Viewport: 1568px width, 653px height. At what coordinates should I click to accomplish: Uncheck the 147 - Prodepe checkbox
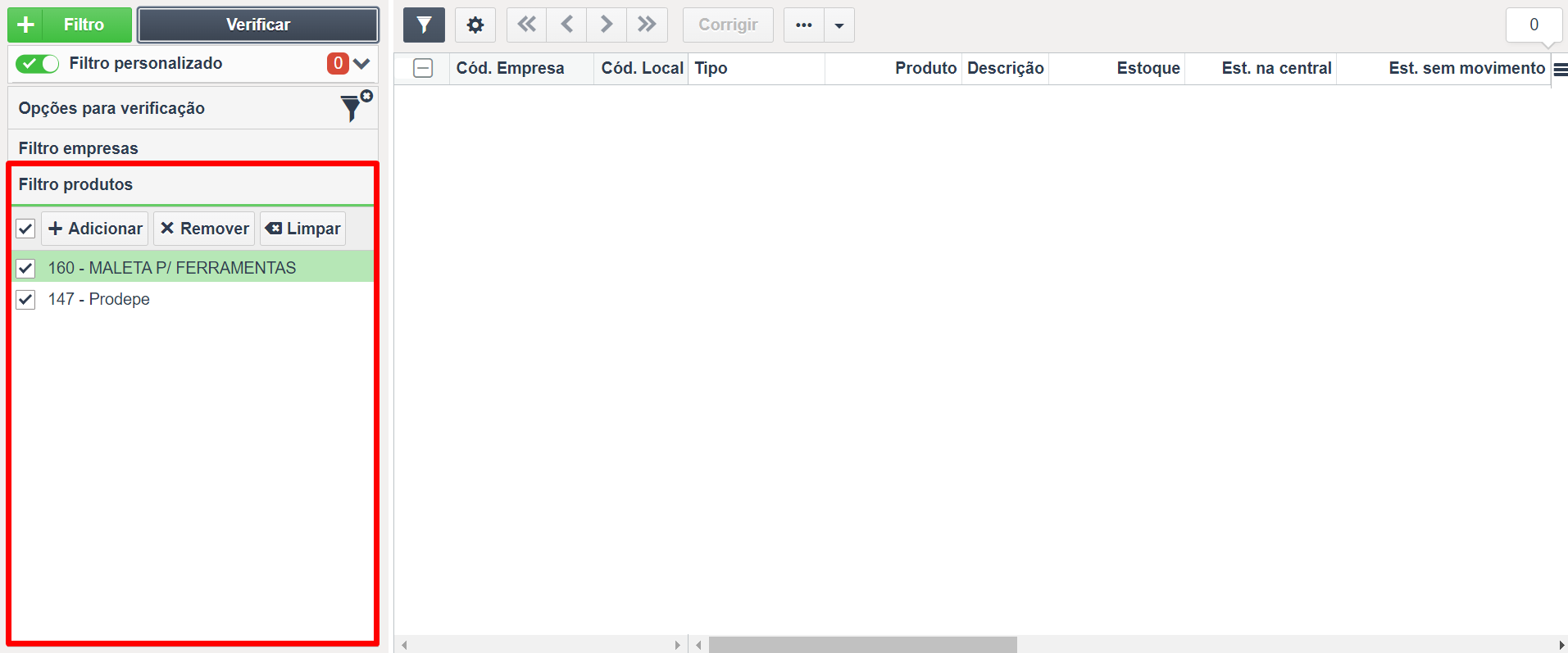pyautogui.click(x=25, y=299)
